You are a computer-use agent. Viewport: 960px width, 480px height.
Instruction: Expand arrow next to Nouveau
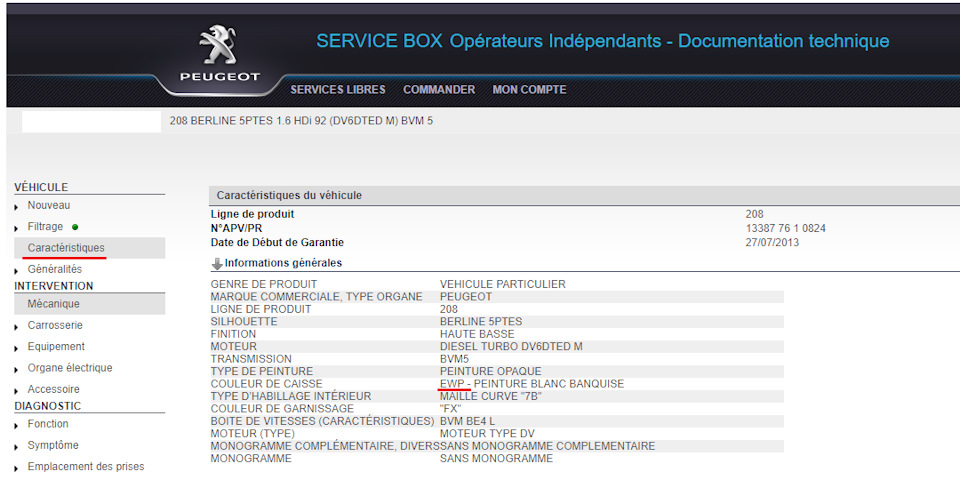point(17,208)
